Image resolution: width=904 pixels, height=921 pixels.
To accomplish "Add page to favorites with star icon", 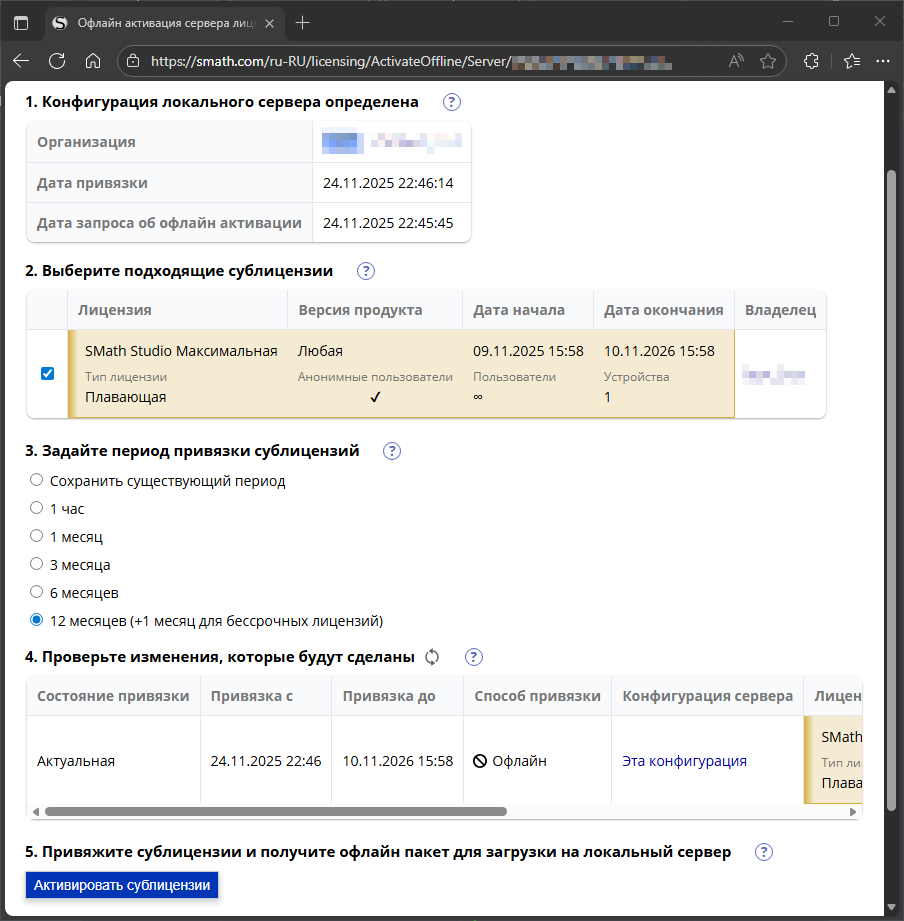I will click(x=768, y=60).
